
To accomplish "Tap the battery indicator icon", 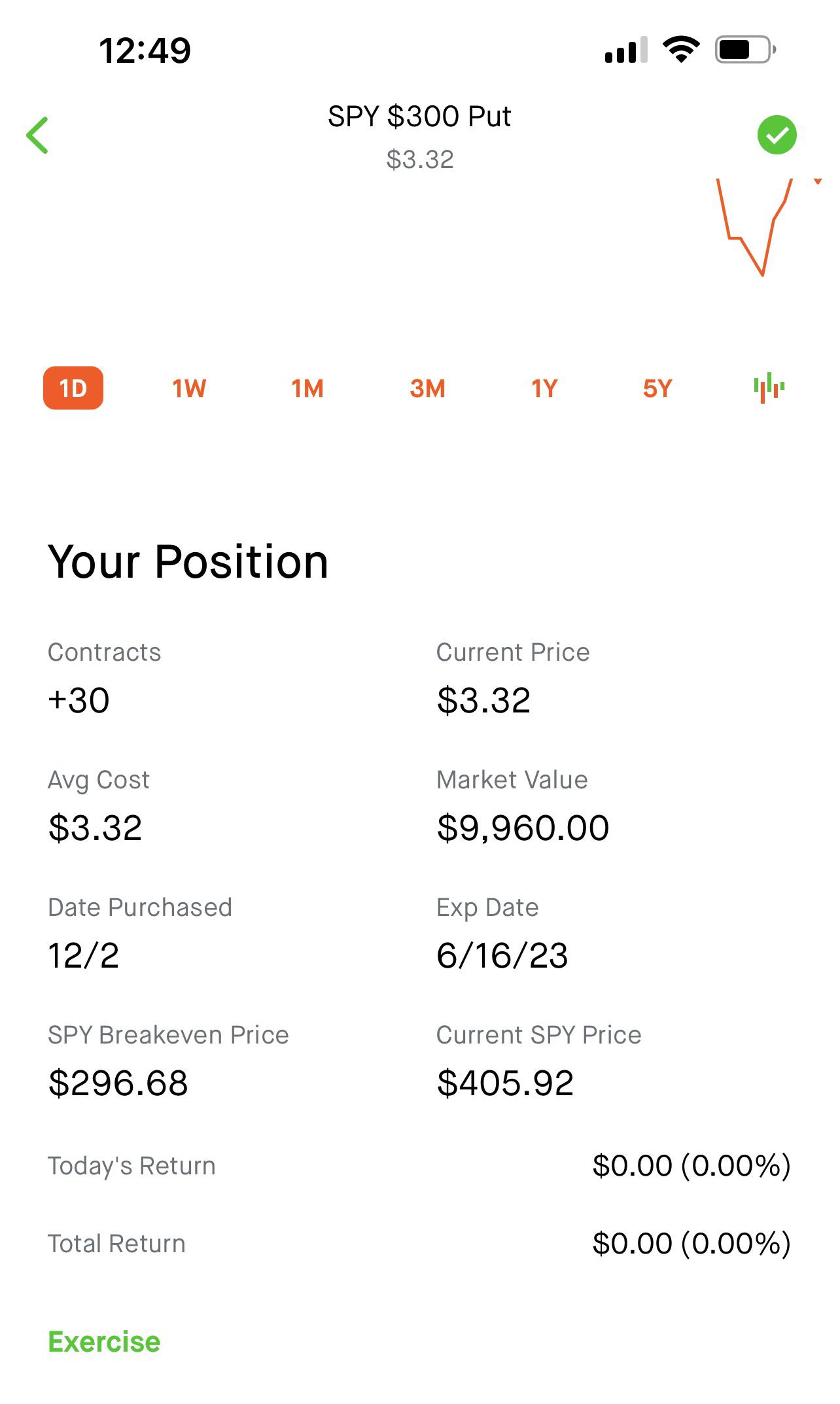I will [x=745, y=50].
